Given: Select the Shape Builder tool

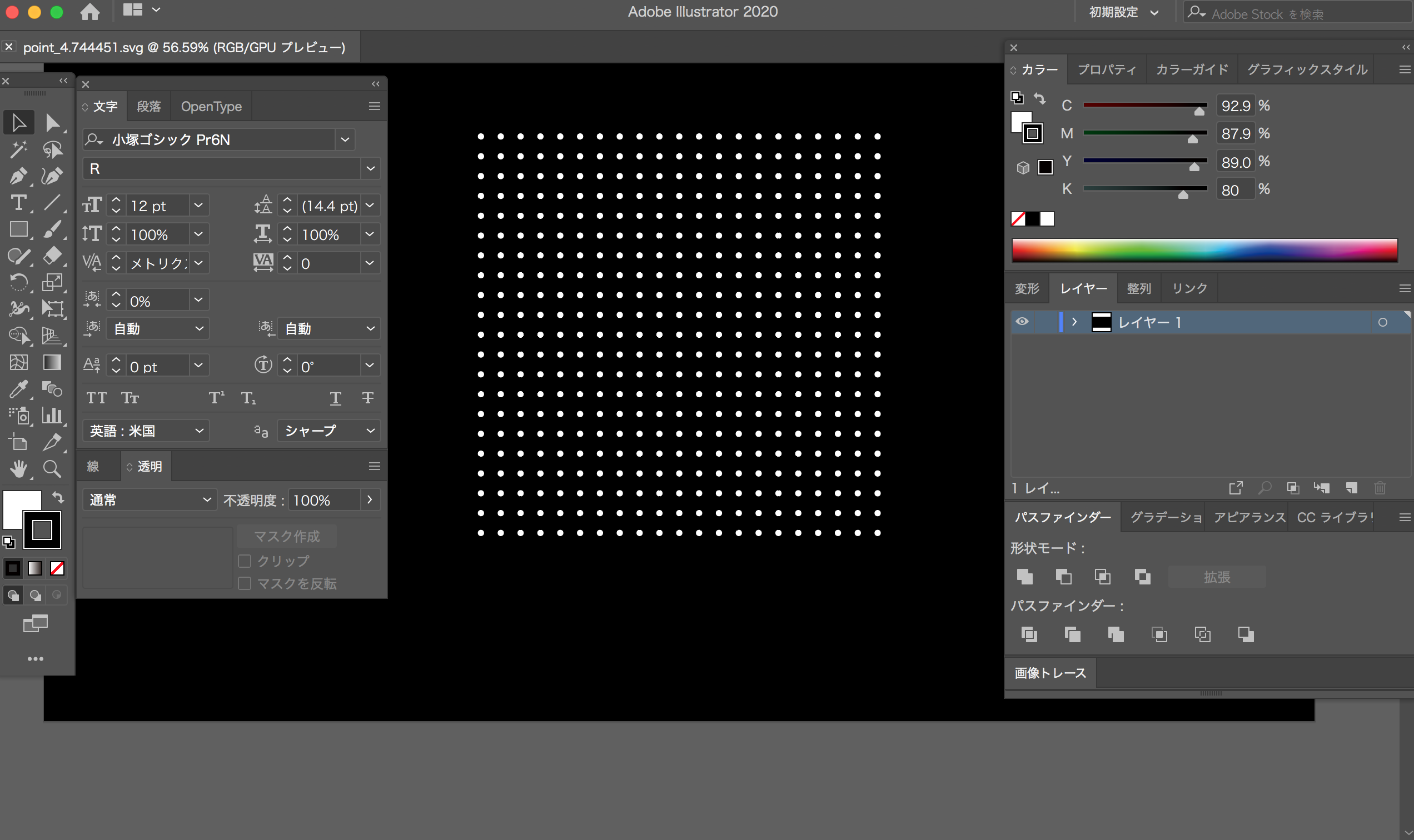Looking at the screenshot, I should pos(19,336).
